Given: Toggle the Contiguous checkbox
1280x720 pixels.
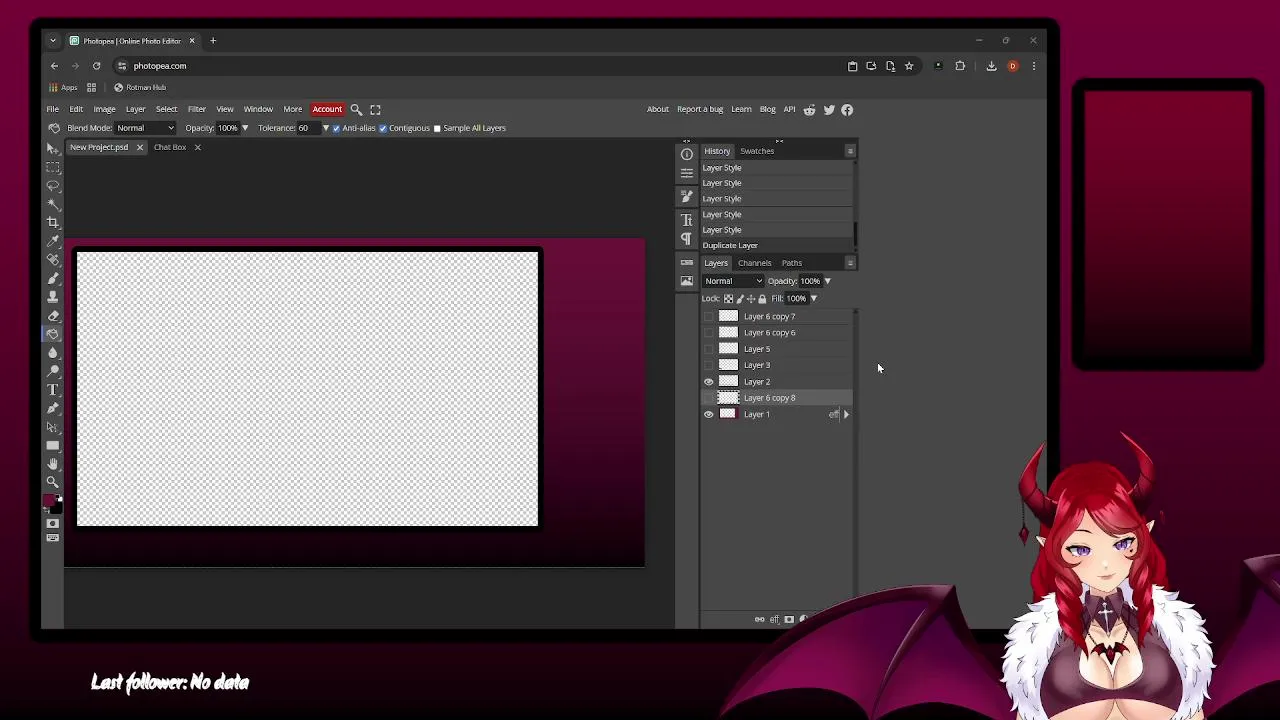Looking at the screenshot, I should 383,128.
